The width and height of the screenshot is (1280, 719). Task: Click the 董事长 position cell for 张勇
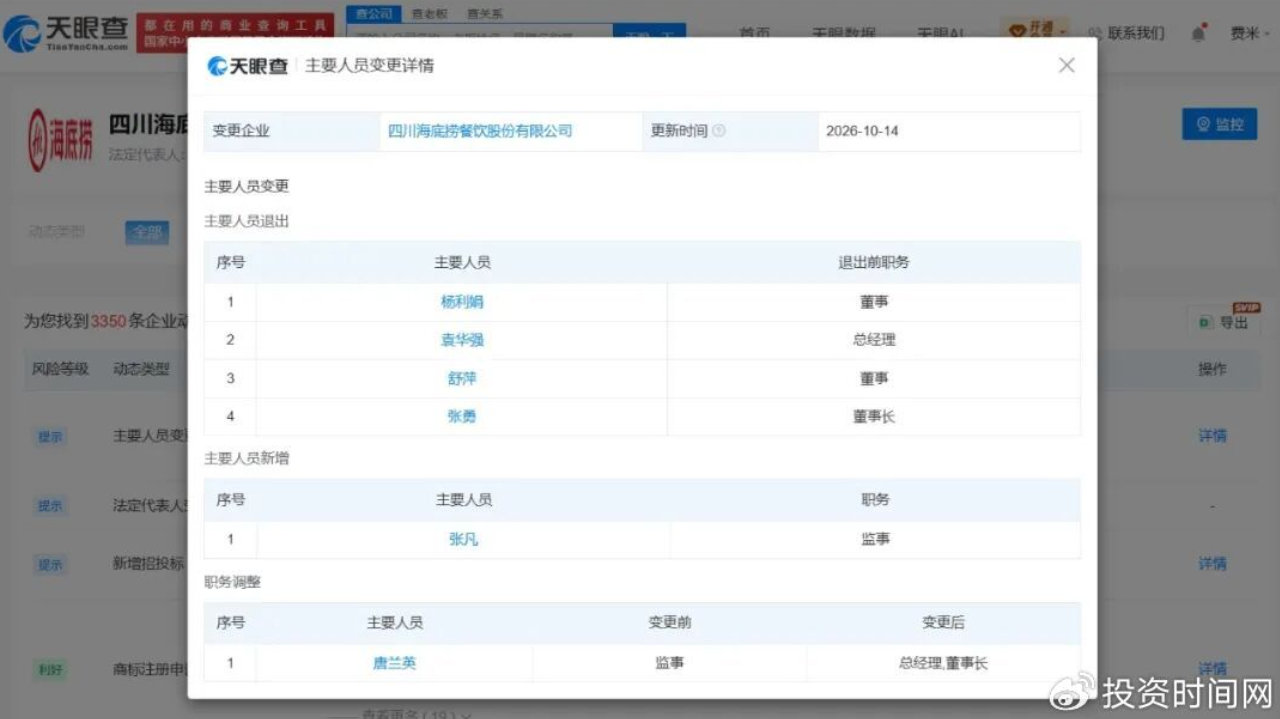(874, 417)
